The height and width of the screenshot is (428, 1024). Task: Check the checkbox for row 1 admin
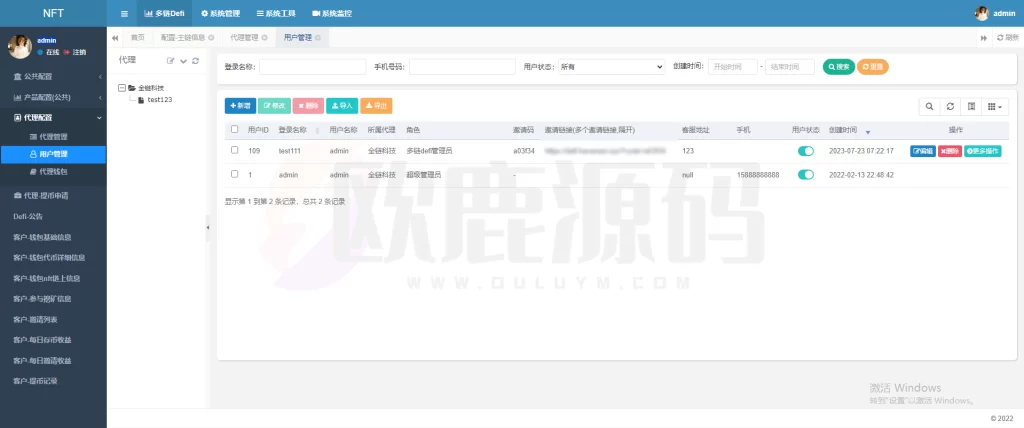click(234, 174)
